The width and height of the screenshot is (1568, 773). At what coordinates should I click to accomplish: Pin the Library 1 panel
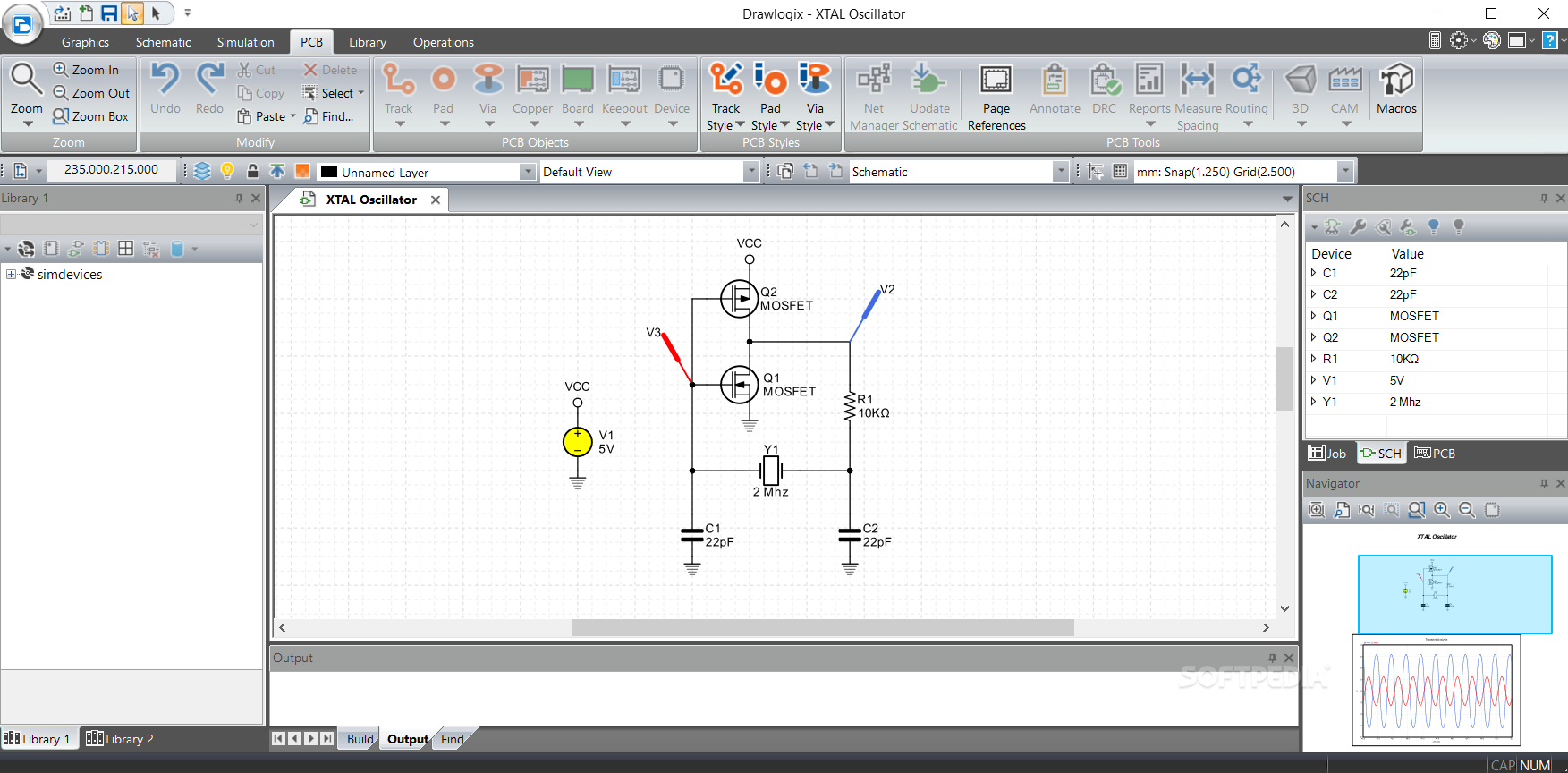239,199
